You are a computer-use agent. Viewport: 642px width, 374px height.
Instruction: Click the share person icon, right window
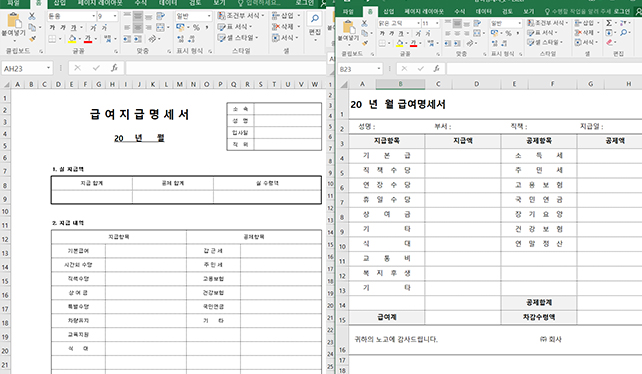point(638,11)
